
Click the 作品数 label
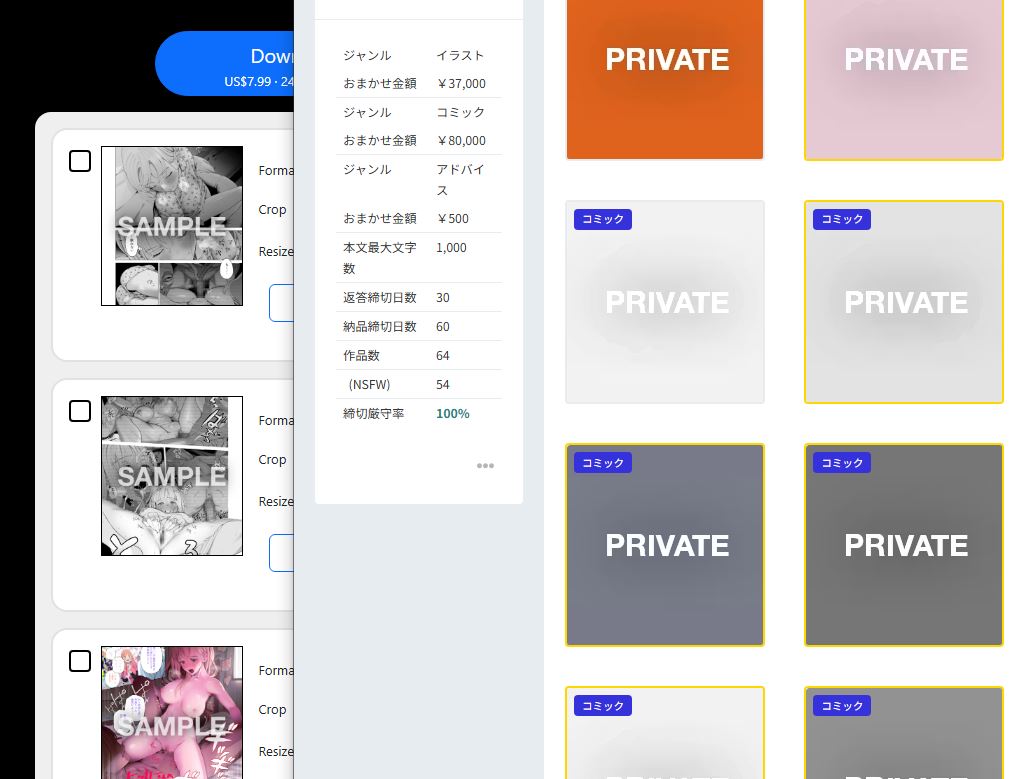click(361, 356)
